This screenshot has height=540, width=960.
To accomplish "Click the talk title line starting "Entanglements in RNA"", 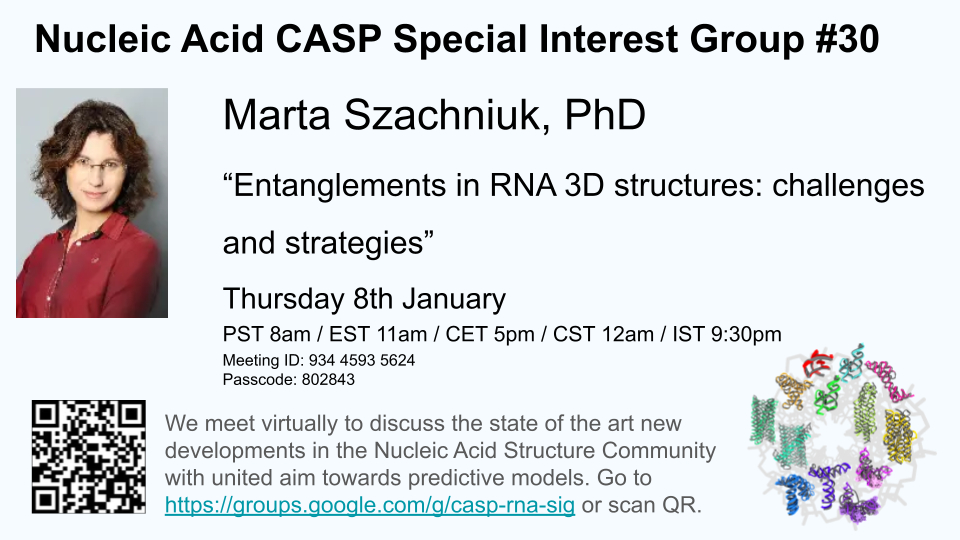I will 573,185.
